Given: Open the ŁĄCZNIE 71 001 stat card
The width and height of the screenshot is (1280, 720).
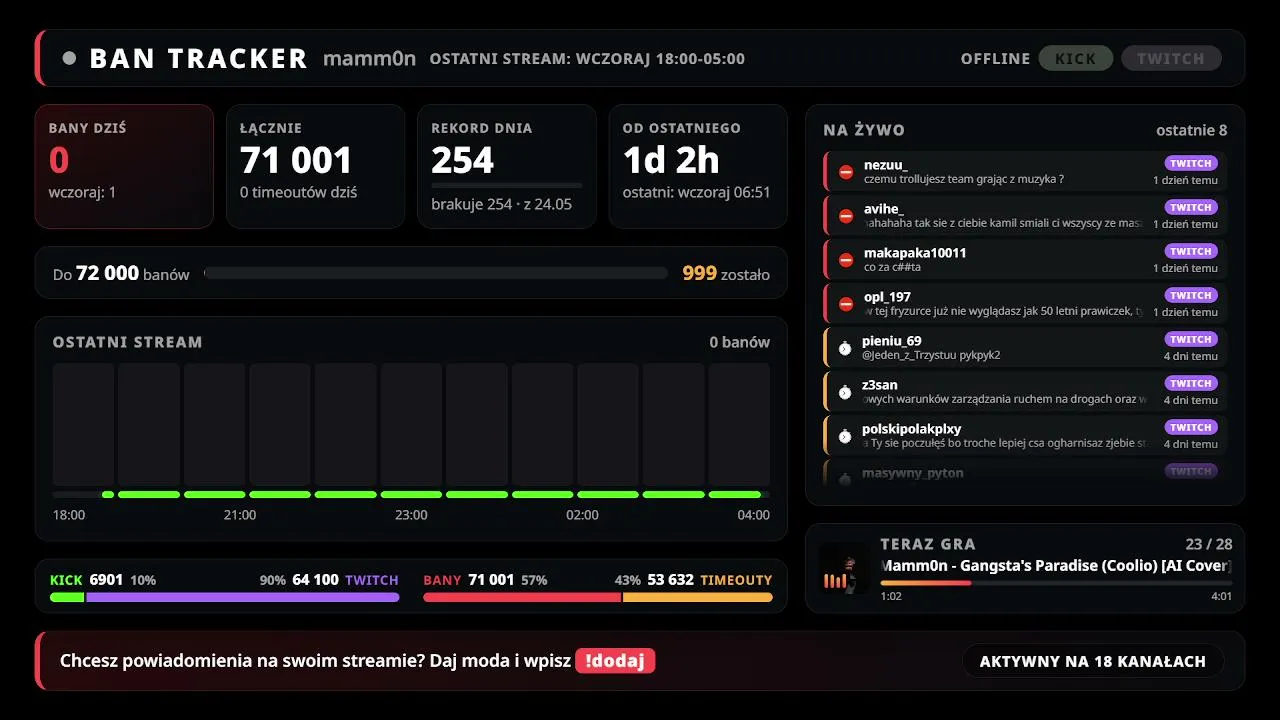Looking at the screenshot, I should (x=315, y=167).
